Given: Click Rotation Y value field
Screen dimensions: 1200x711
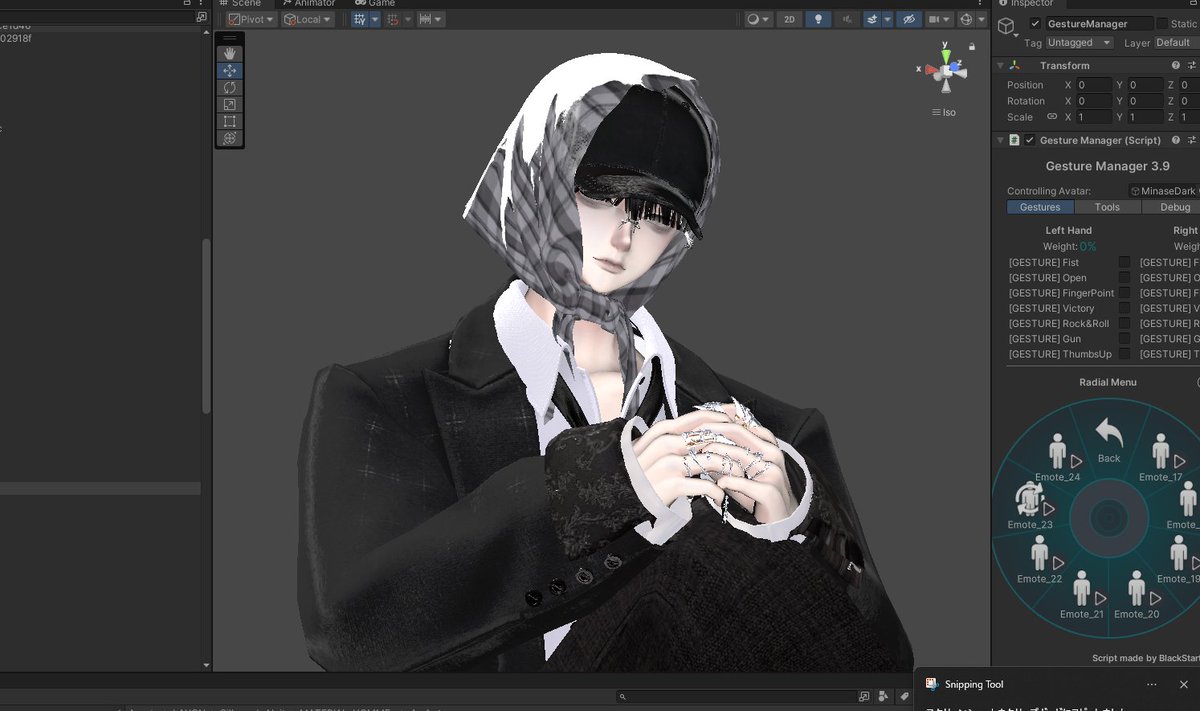Looking at the screenshot, I should (x=1146, y=101).
